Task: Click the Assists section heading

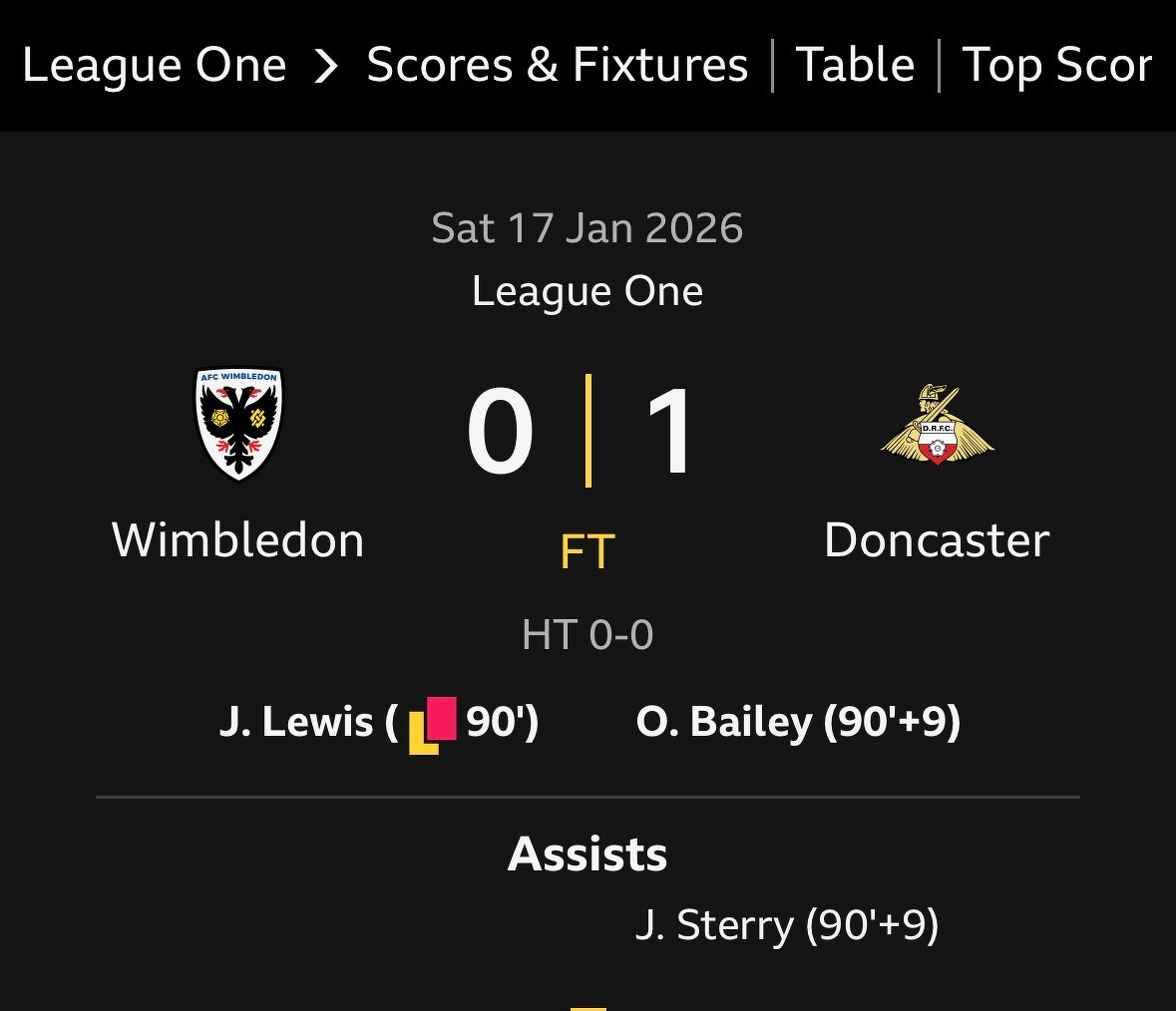Action: [x=587, y=854]
